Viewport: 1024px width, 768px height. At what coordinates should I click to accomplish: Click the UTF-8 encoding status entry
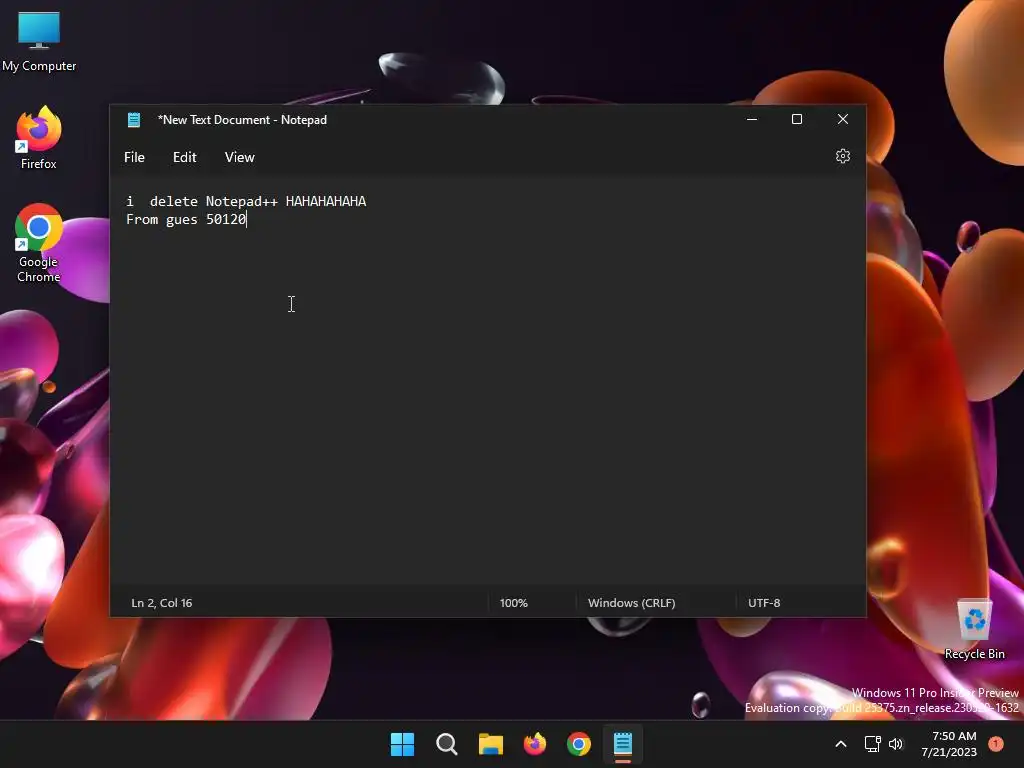point(764,603)
